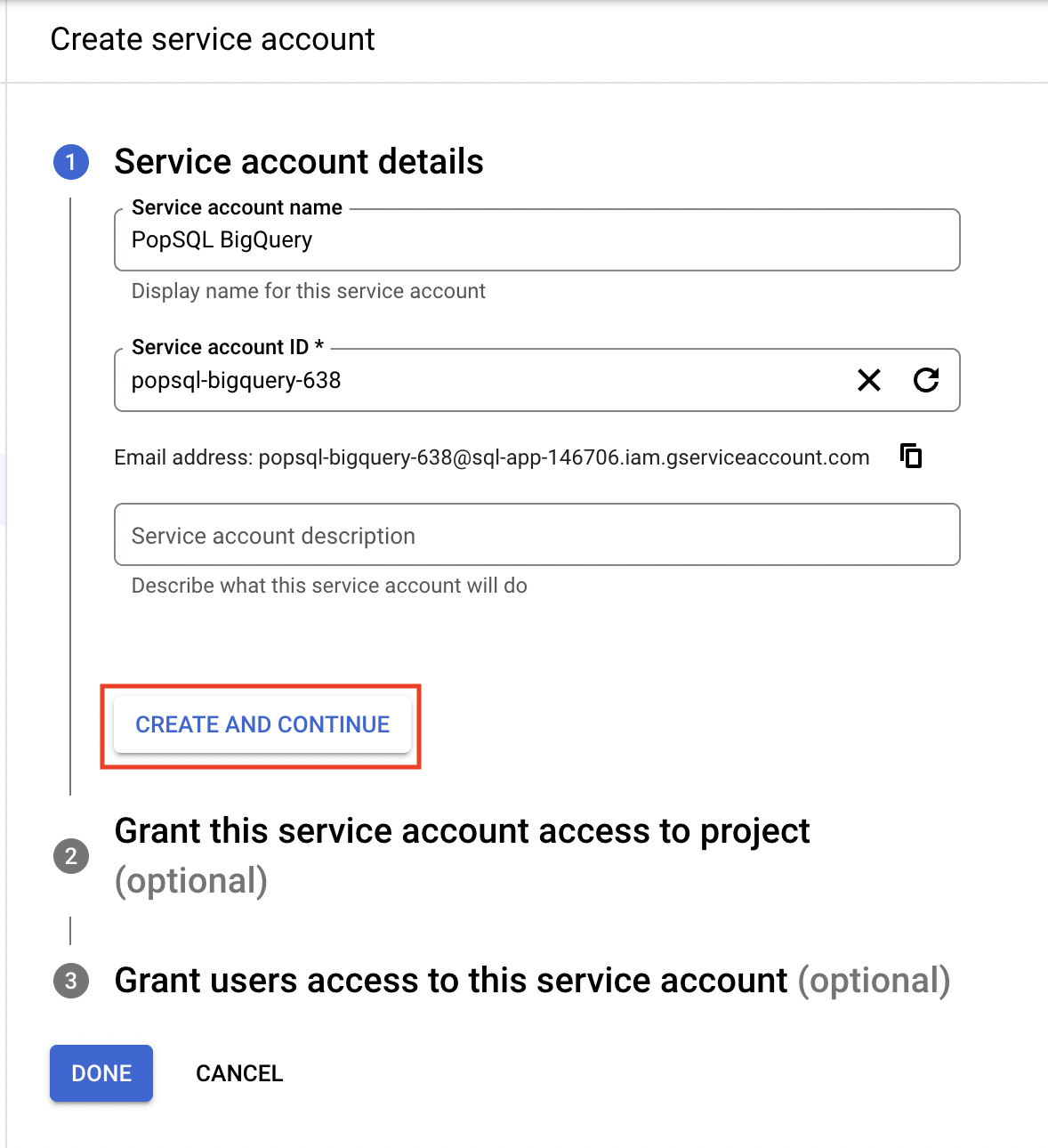The height and width of the screenshot is (1148, 1048).
Task: Cancel service account creation
Action: tap(239, 1073)
